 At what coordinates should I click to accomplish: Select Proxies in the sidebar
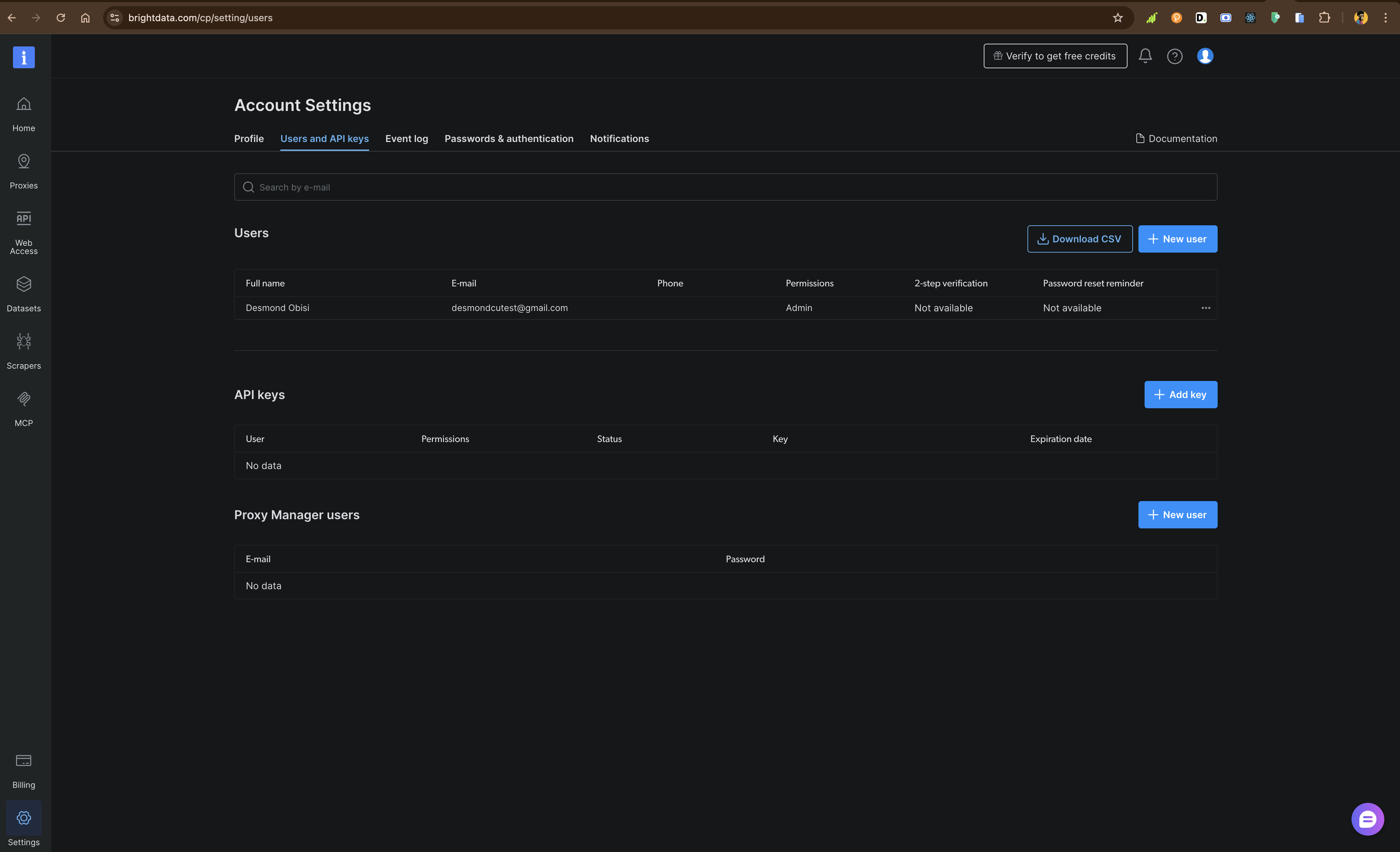coord(23,170)
